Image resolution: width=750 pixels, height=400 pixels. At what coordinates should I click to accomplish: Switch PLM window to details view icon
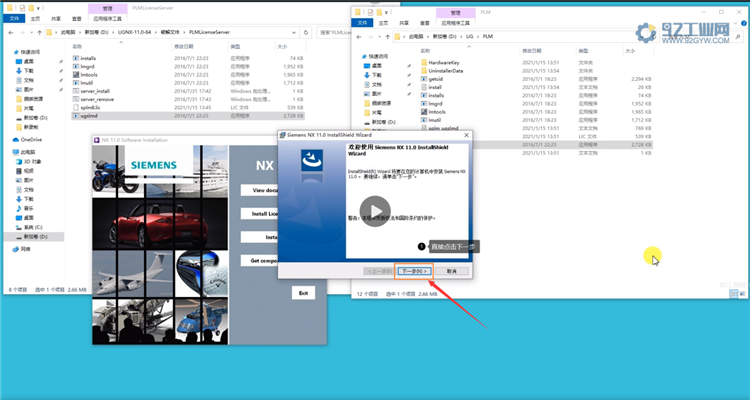[x=734, y=294]
